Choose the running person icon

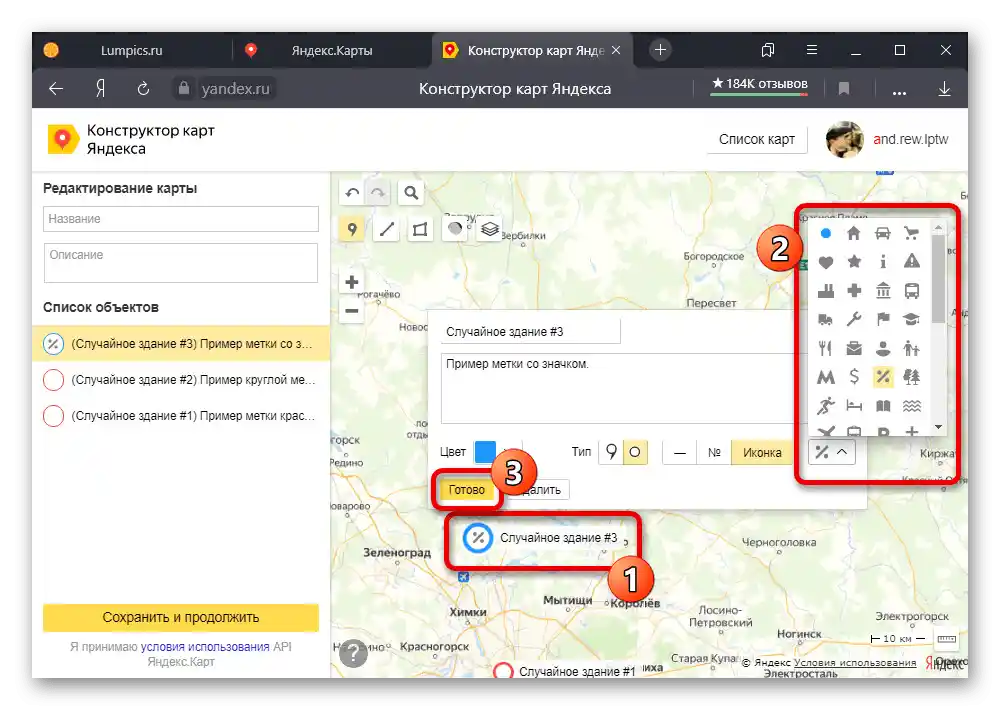pyautogui.click(x=825, y=406)
